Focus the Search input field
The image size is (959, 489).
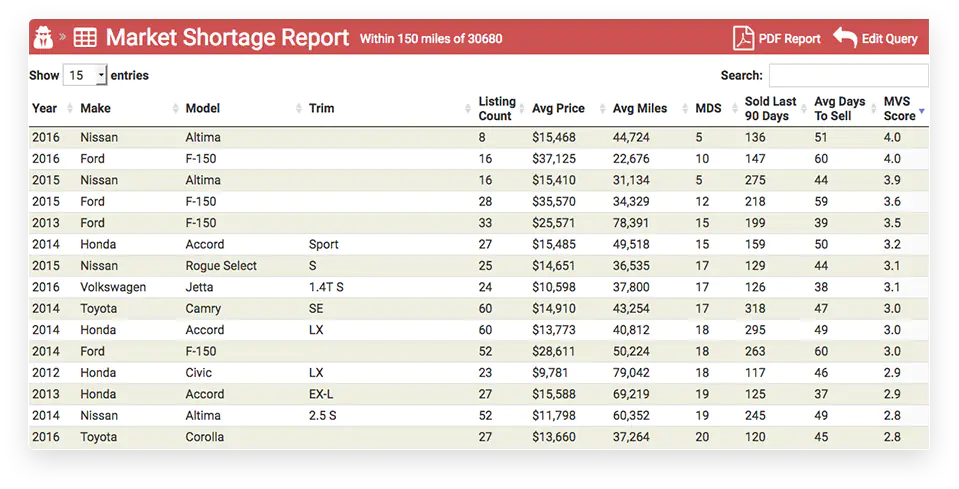[848, 76]
